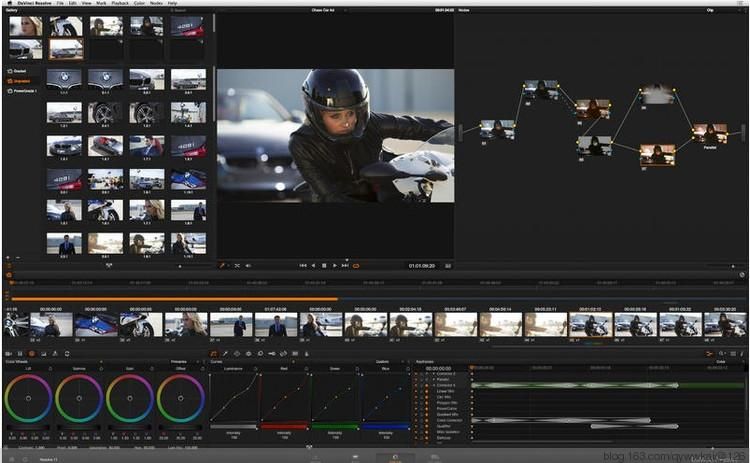This screenshot has width=750, height=463.
Task: Click the Lift color wheel
Action: coord(28,399)
